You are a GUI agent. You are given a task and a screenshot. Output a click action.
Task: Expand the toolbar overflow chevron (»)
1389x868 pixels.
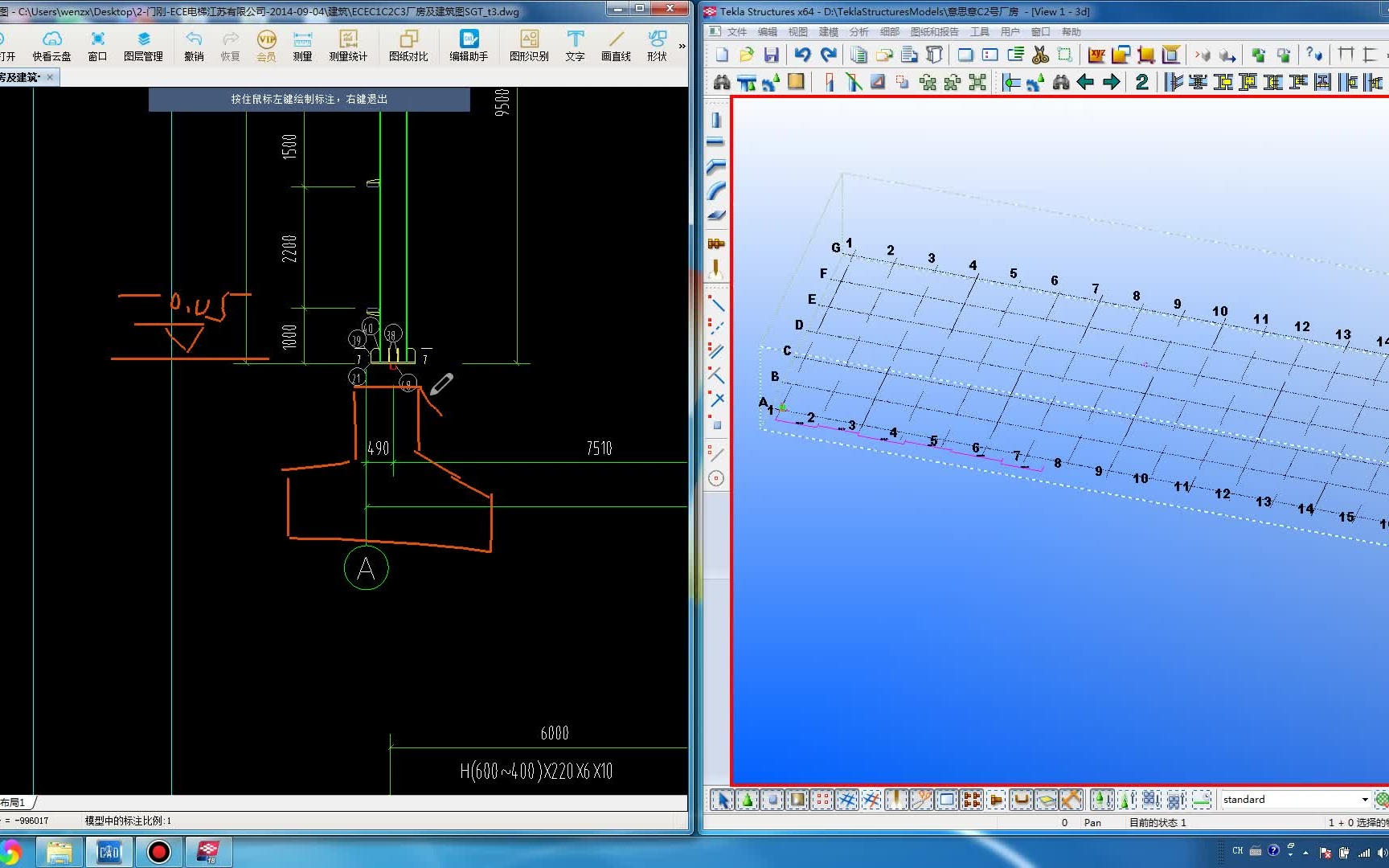click(682, 46)
